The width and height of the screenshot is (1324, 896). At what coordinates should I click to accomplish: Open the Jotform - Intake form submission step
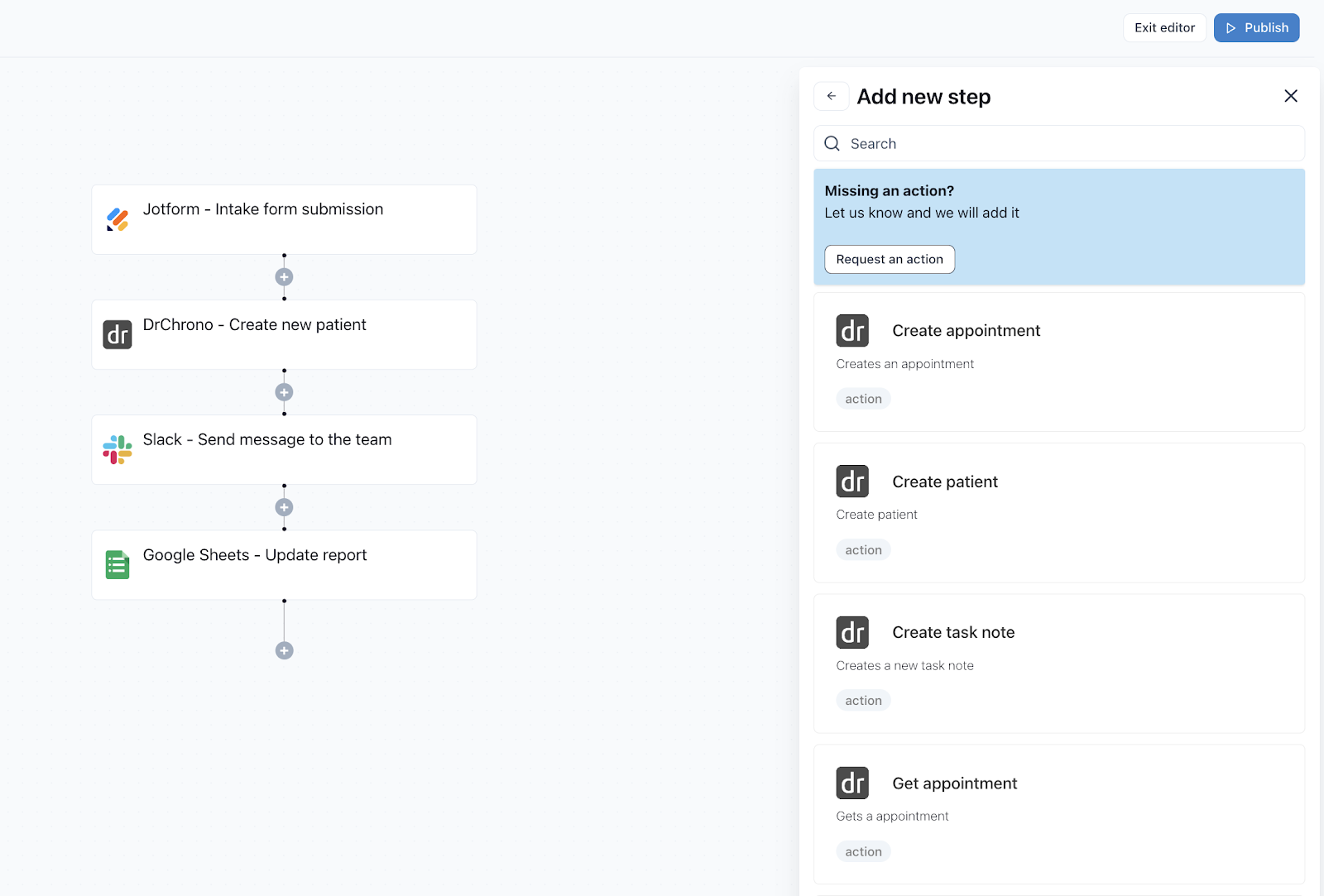284,219
